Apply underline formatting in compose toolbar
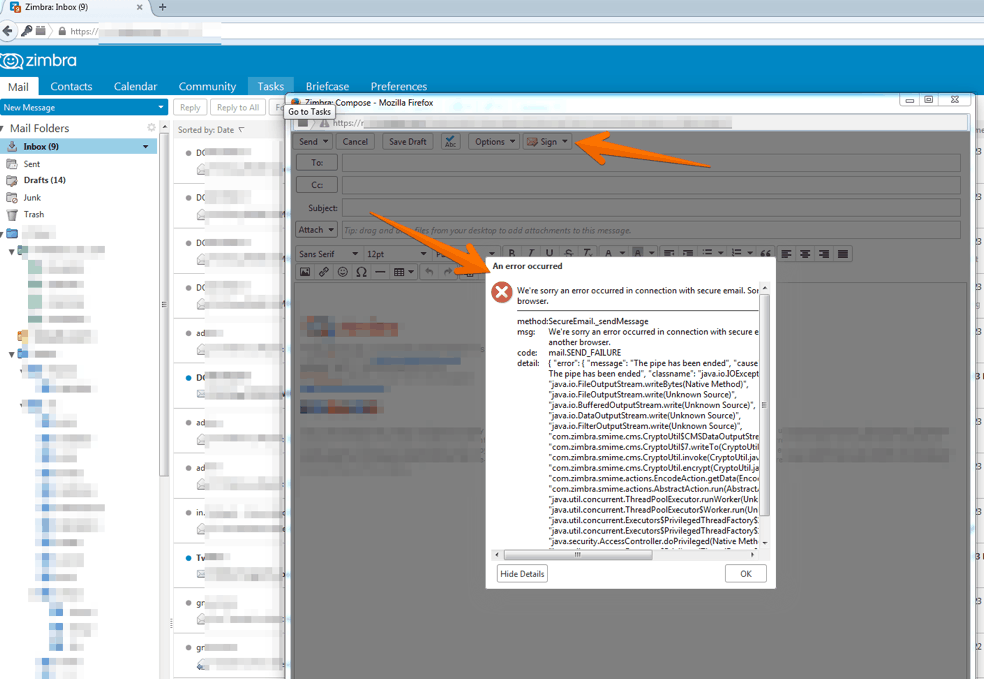This screenshot has width=984, height=679. [x=550, y=253]
